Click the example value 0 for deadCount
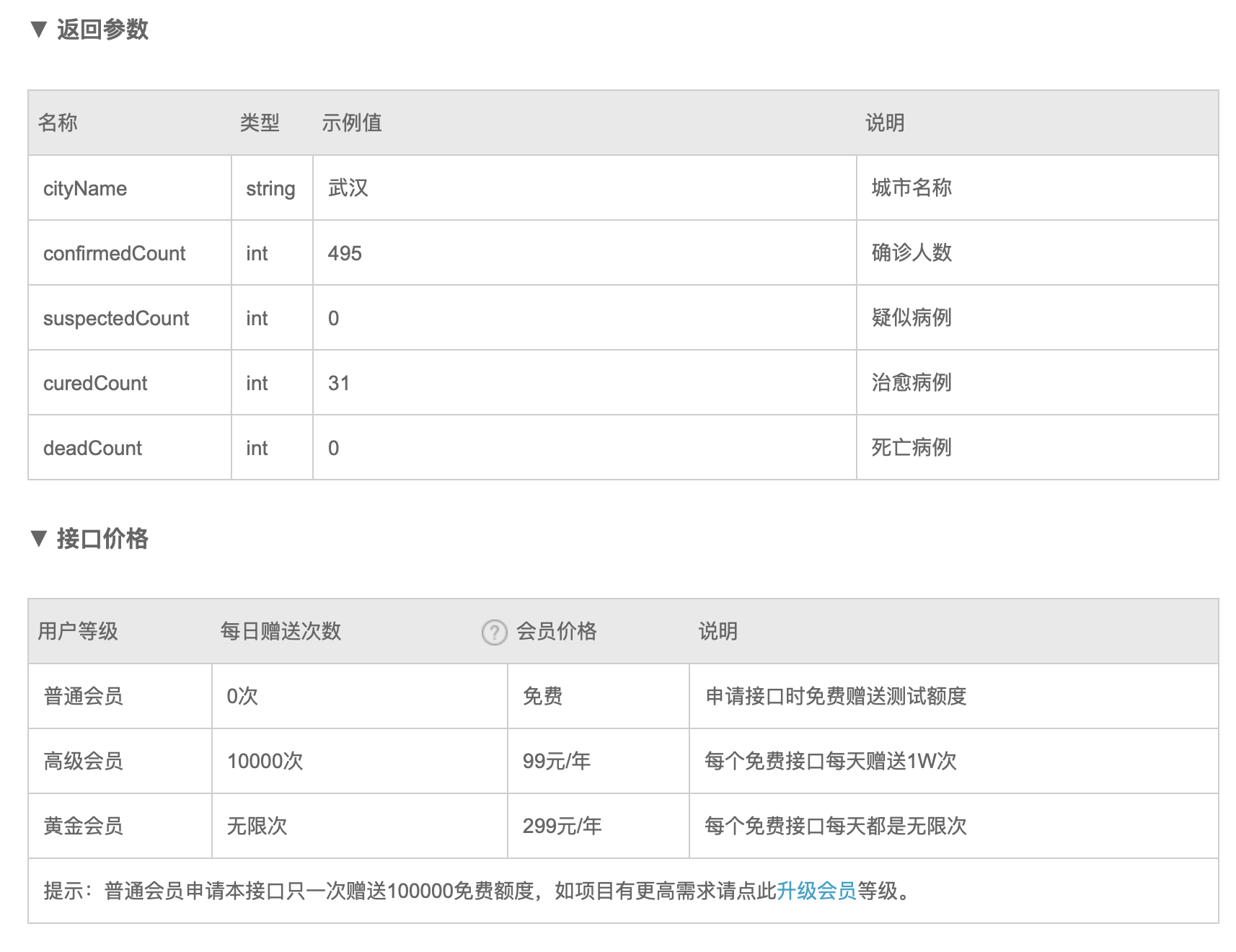1236x952 pixels. pos(333,448)
